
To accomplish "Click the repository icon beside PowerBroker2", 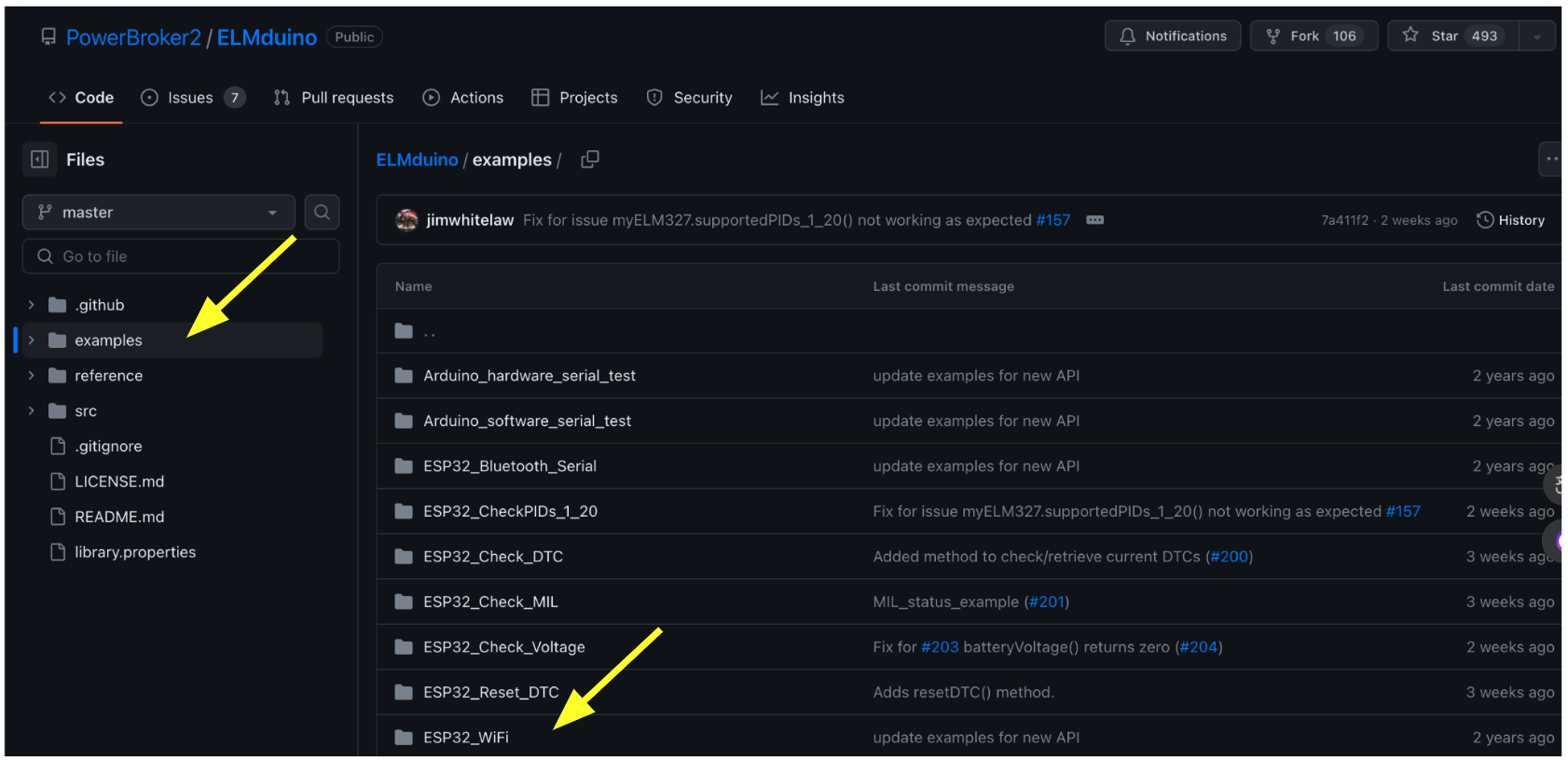I will tap(48, 37).
